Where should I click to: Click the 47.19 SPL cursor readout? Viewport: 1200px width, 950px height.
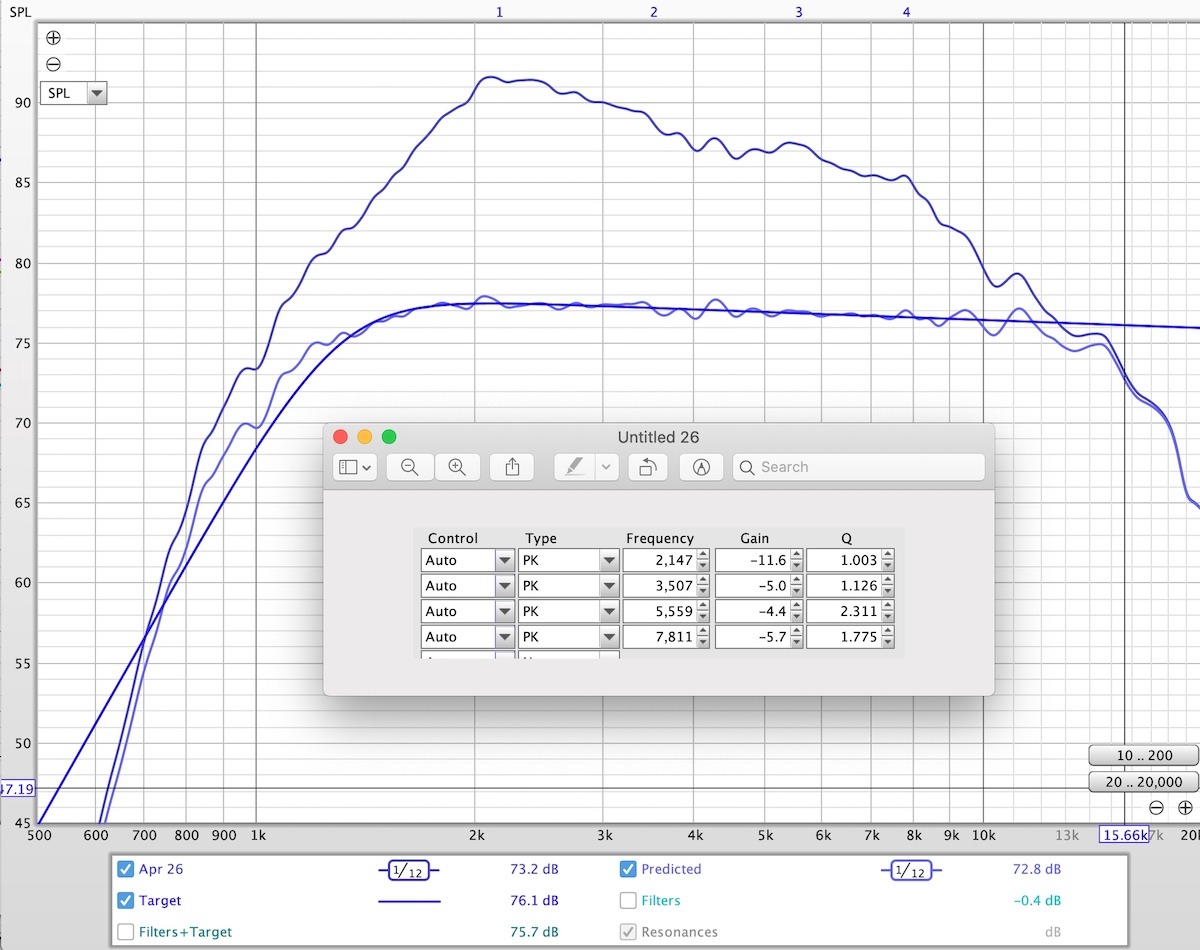[x=18, y=789]
